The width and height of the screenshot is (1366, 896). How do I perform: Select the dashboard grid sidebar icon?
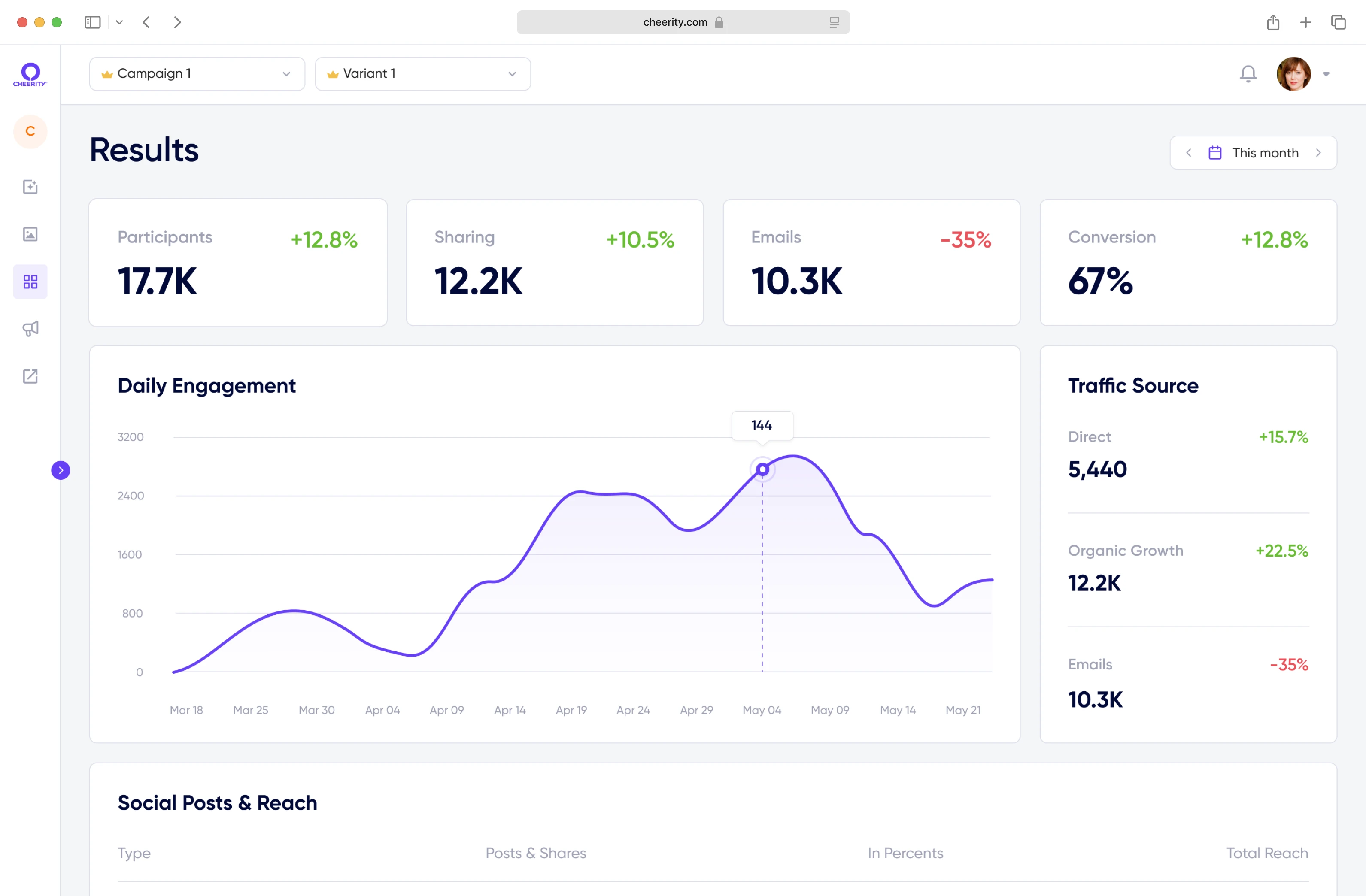coord(30,282)
